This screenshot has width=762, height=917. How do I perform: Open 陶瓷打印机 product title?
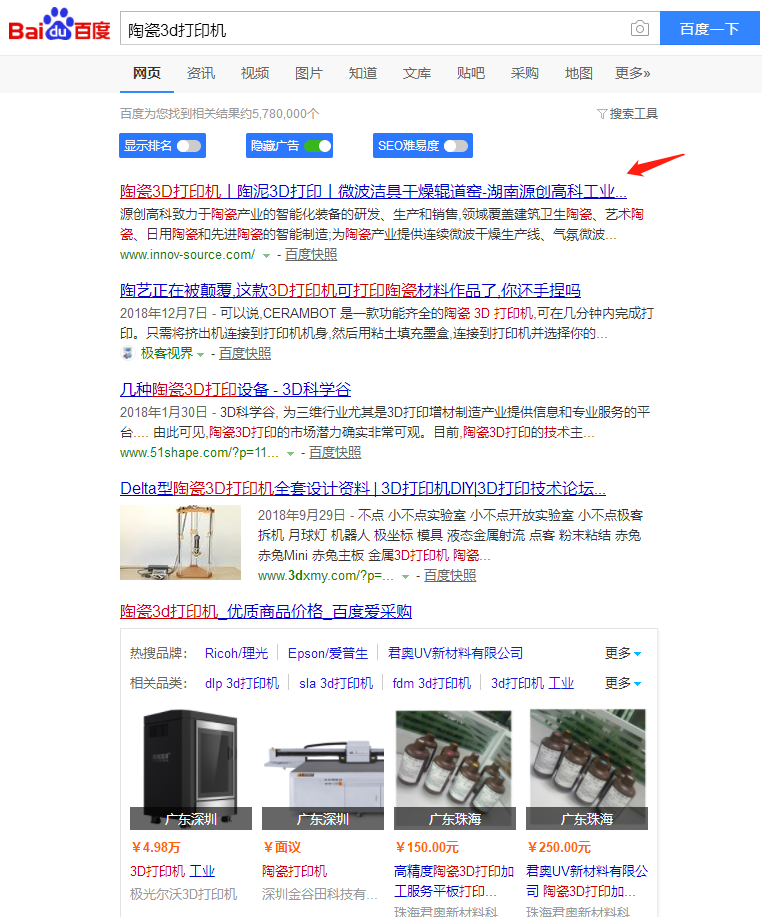point(295,871)
